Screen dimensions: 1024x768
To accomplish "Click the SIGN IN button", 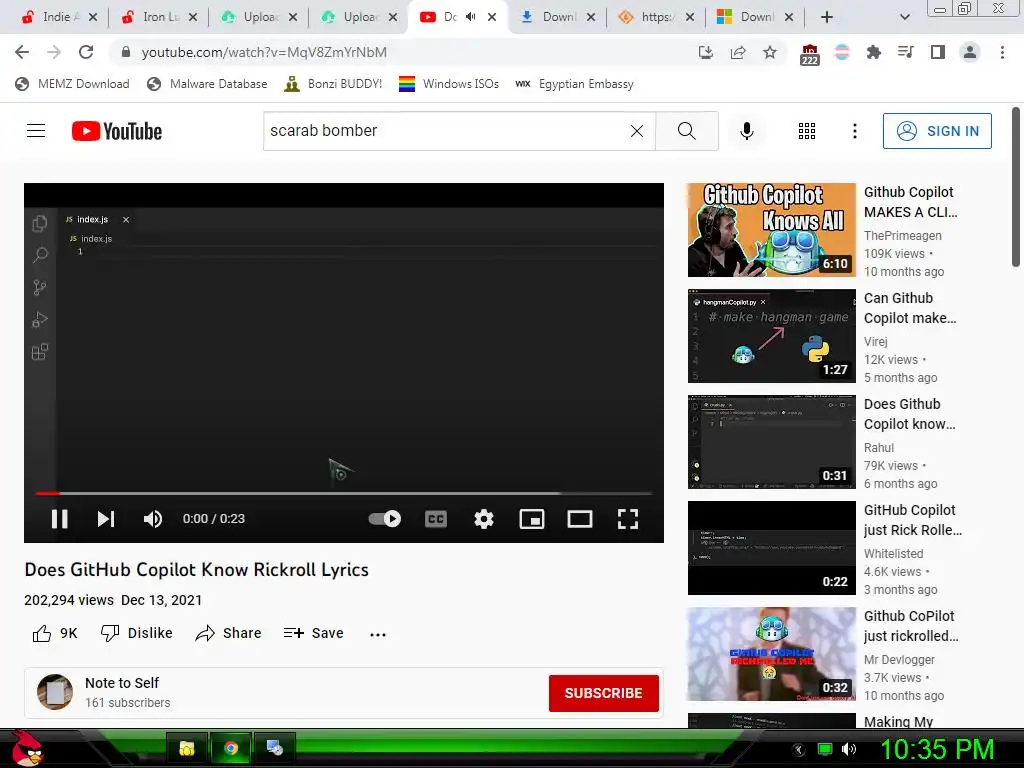I will point(936,131).
